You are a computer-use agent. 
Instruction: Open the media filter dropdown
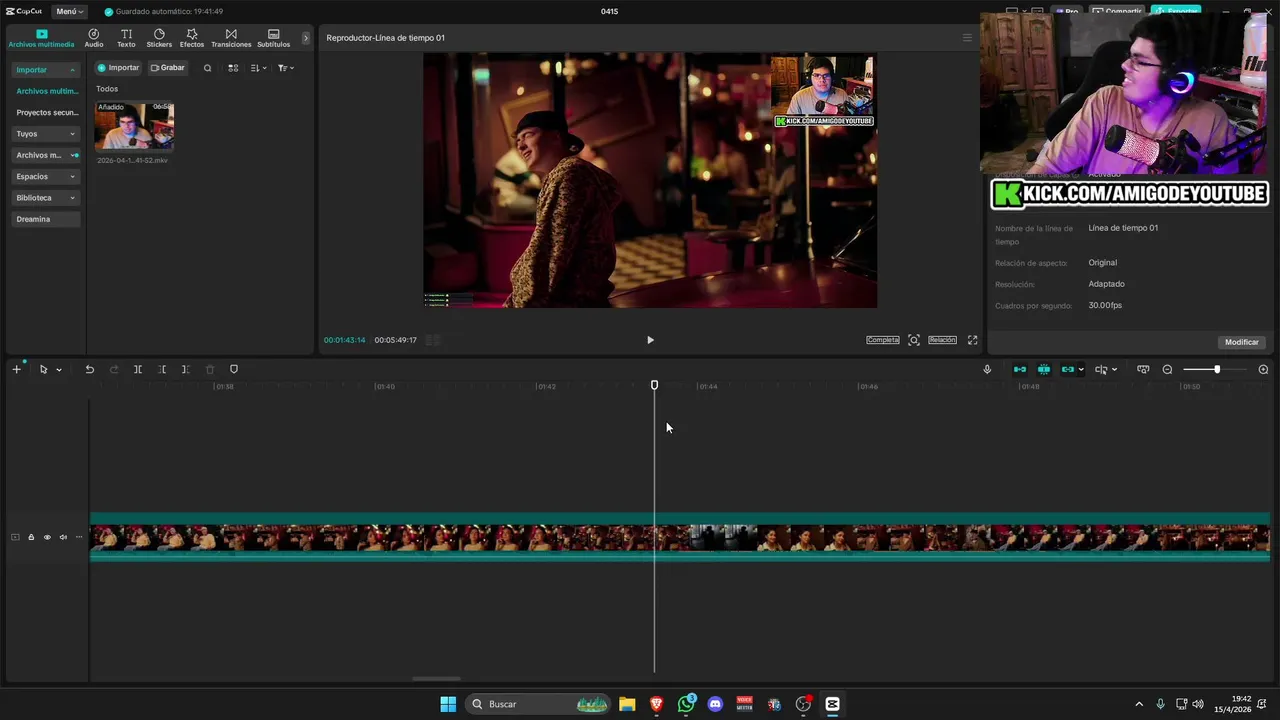point(285,68)
